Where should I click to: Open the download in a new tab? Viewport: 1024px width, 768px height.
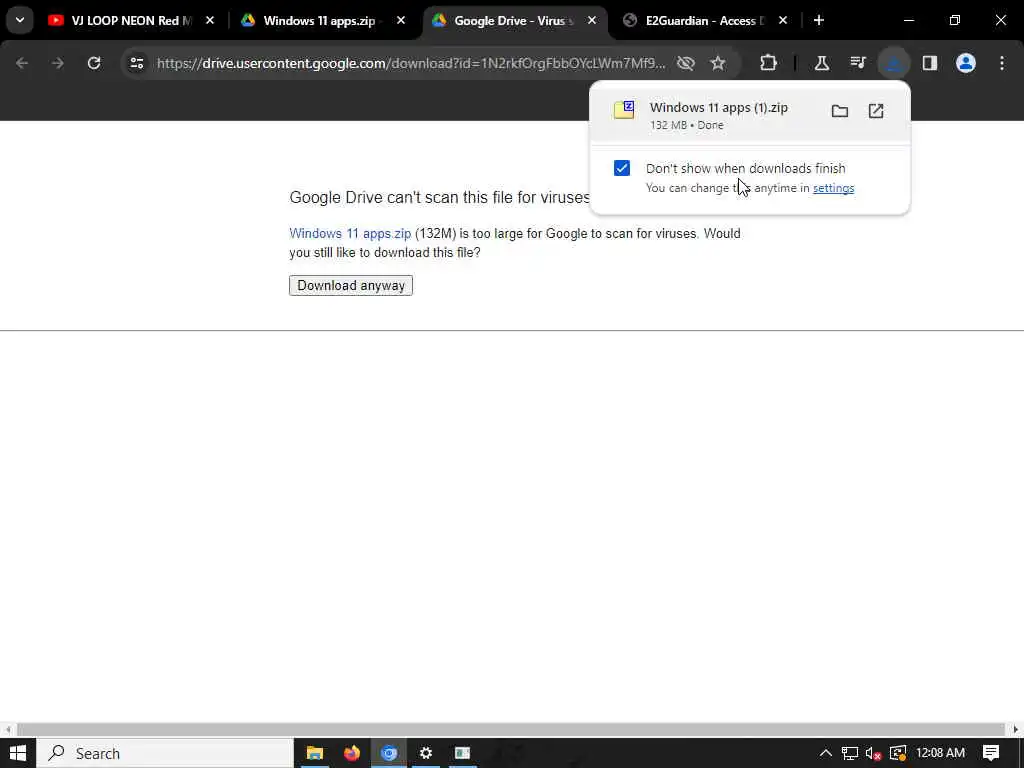(x=876, y=111)
